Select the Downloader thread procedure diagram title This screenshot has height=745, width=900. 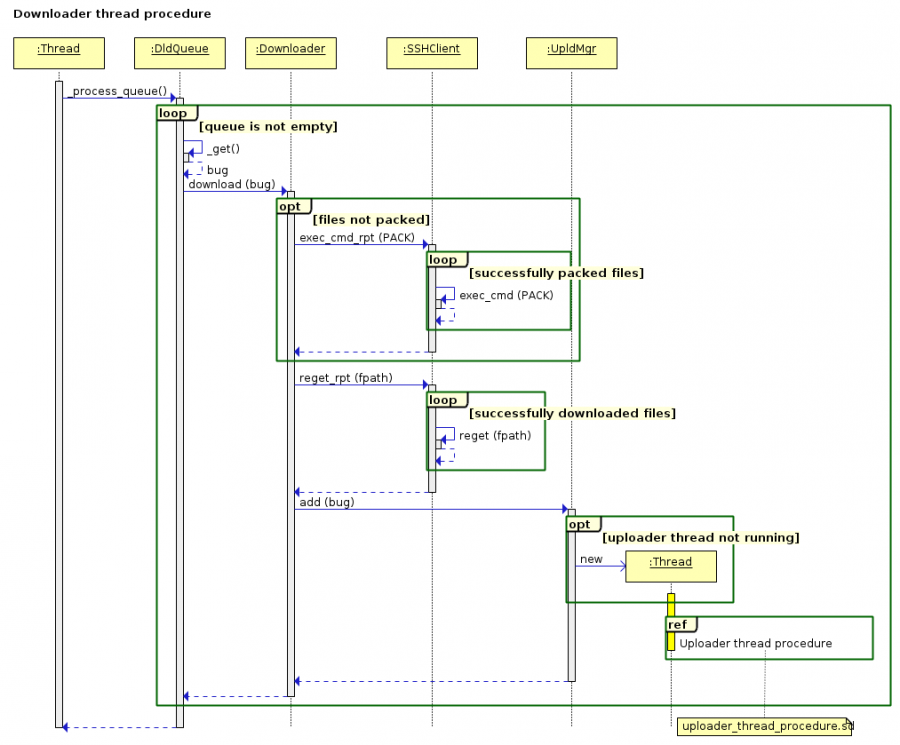[110, 13]
